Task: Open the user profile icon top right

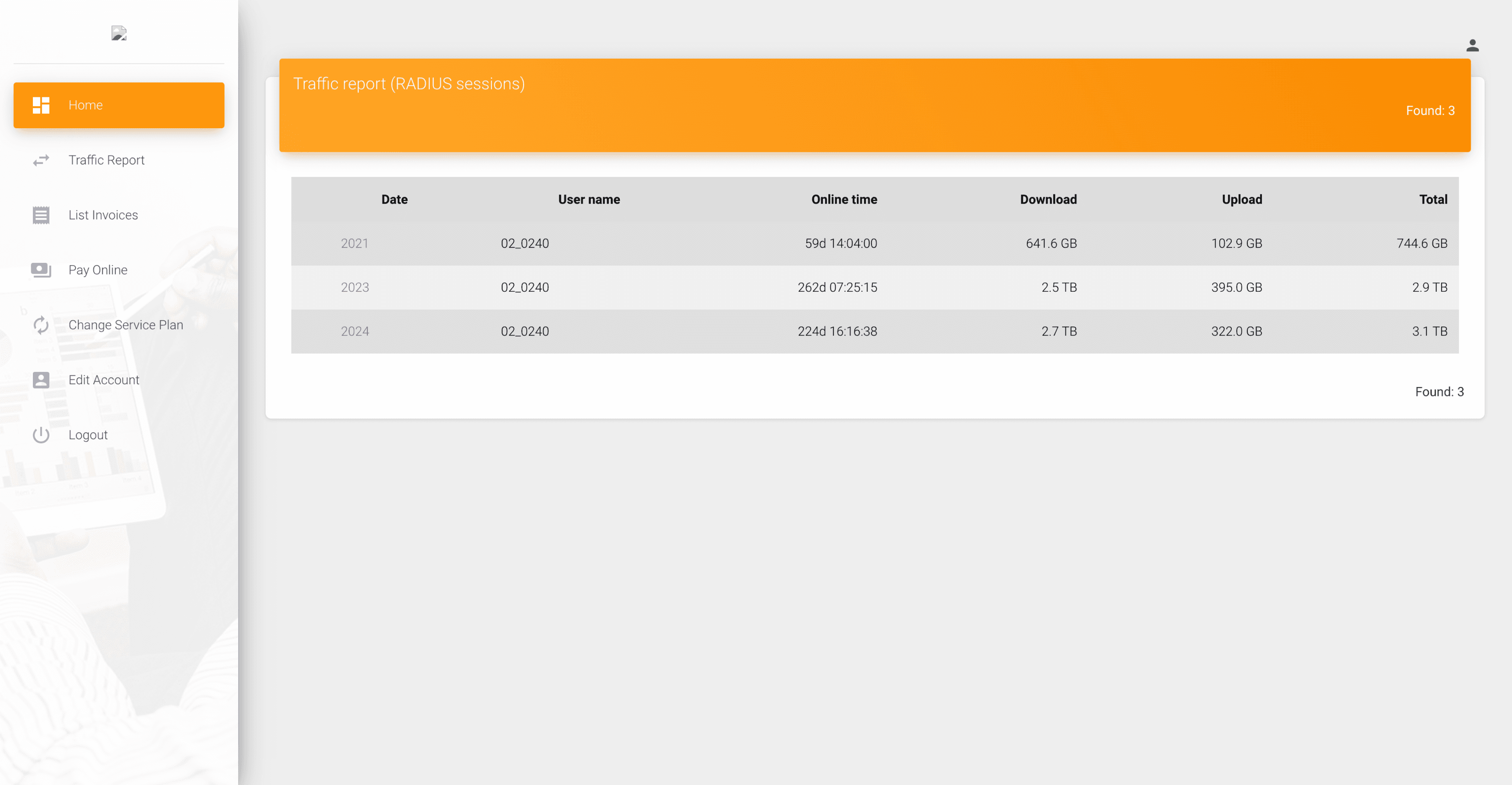Action: tap(1472, 45)
